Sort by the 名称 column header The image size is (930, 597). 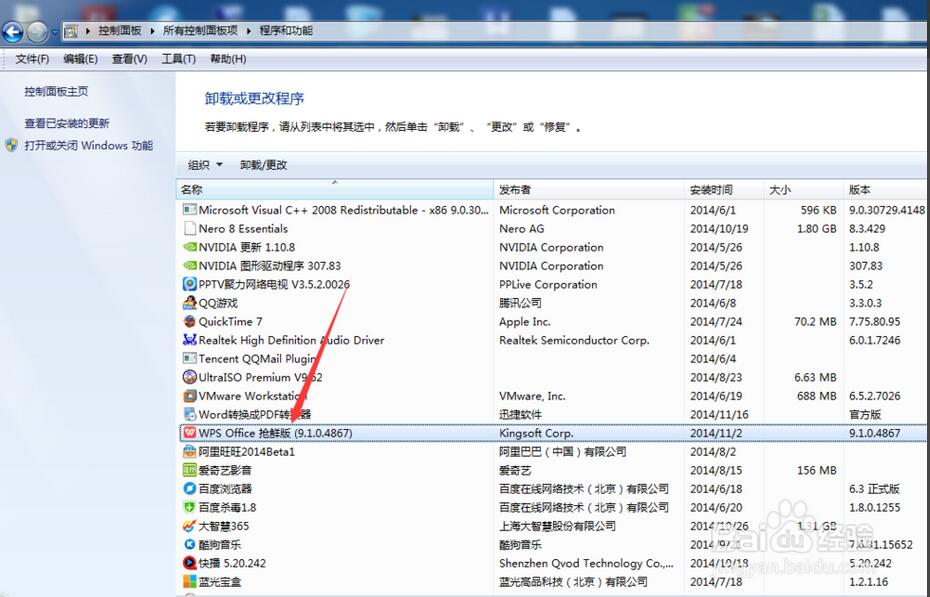(x=335, y=190)
